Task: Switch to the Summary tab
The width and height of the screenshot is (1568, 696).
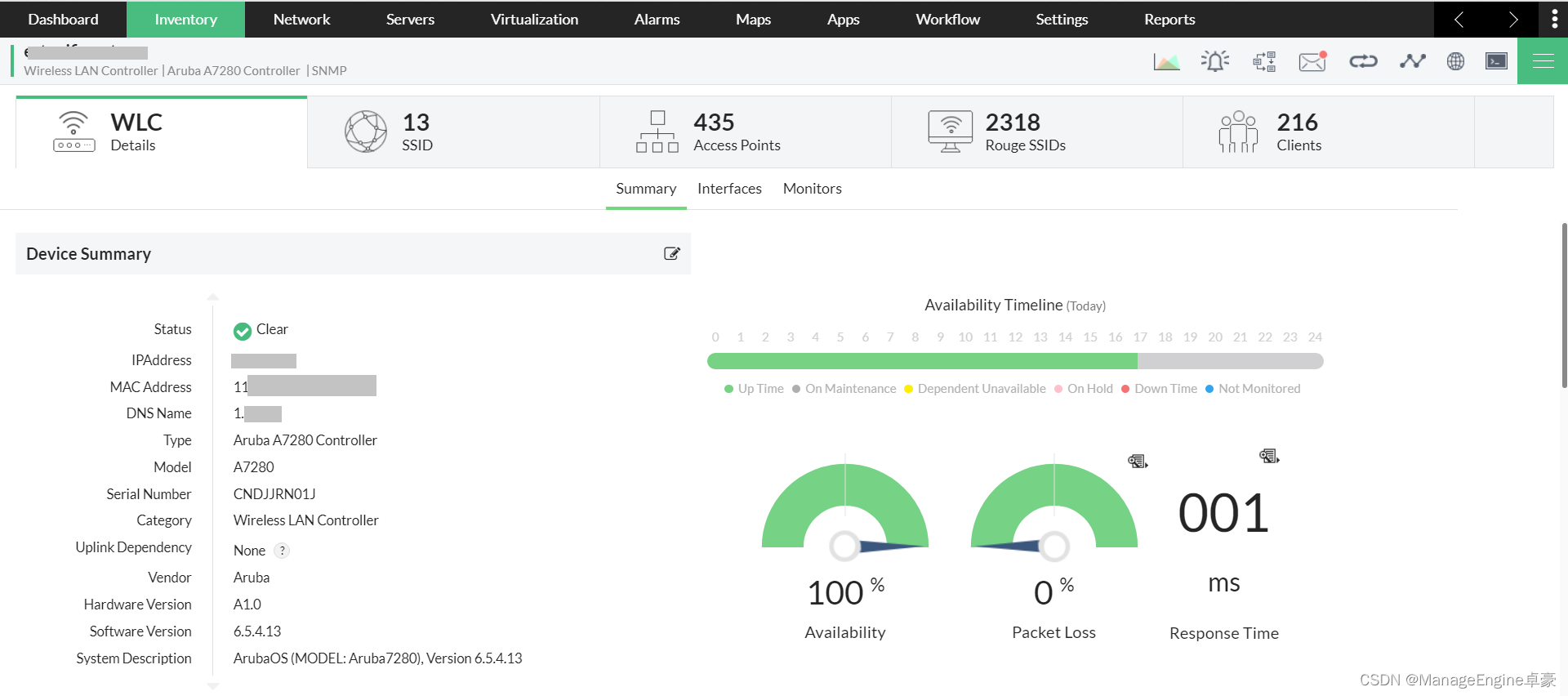Action: [646, 189]
